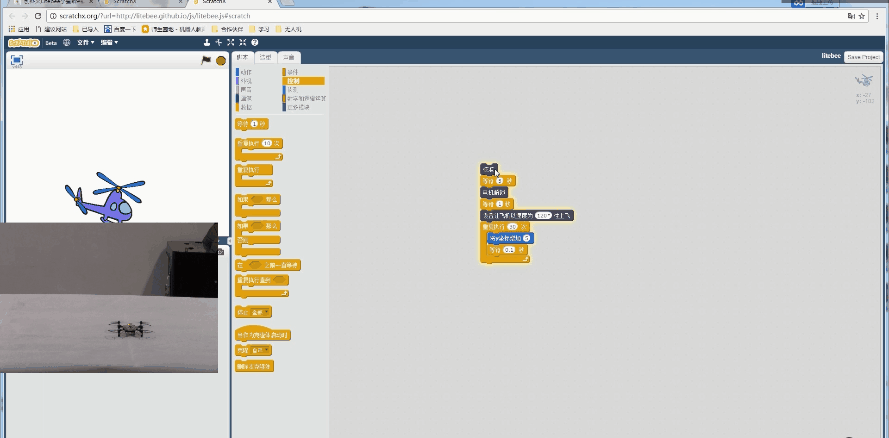
Task: Open the File dropdown menu
Action: [x=86, y=42]
